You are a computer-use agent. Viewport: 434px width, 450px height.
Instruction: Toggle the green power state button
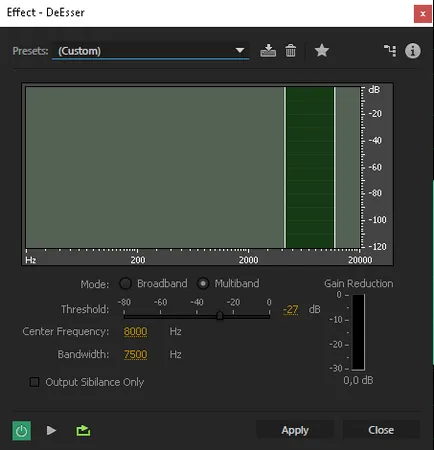coord(22,431)
